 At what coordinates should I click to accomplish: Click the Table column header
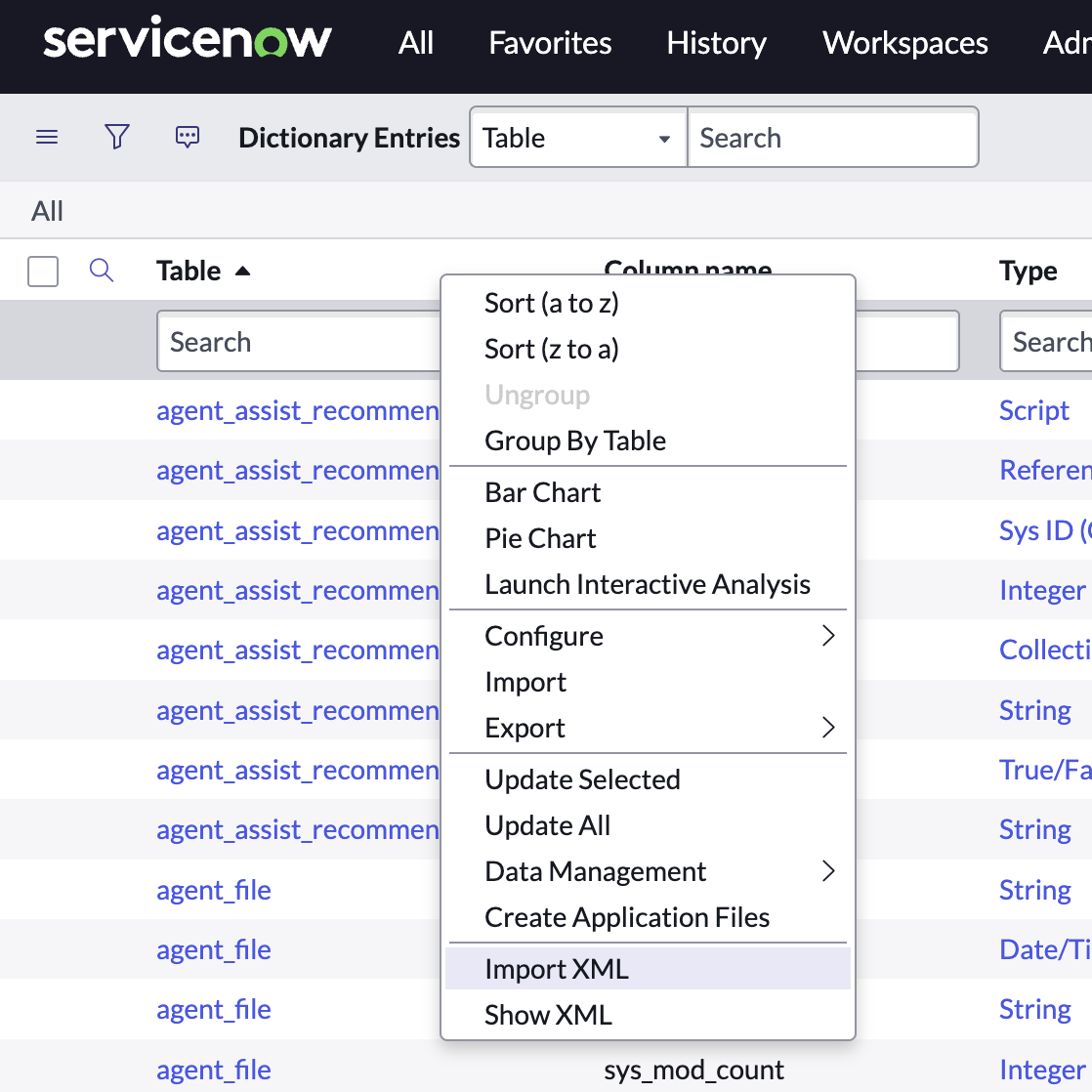[189, 271]
